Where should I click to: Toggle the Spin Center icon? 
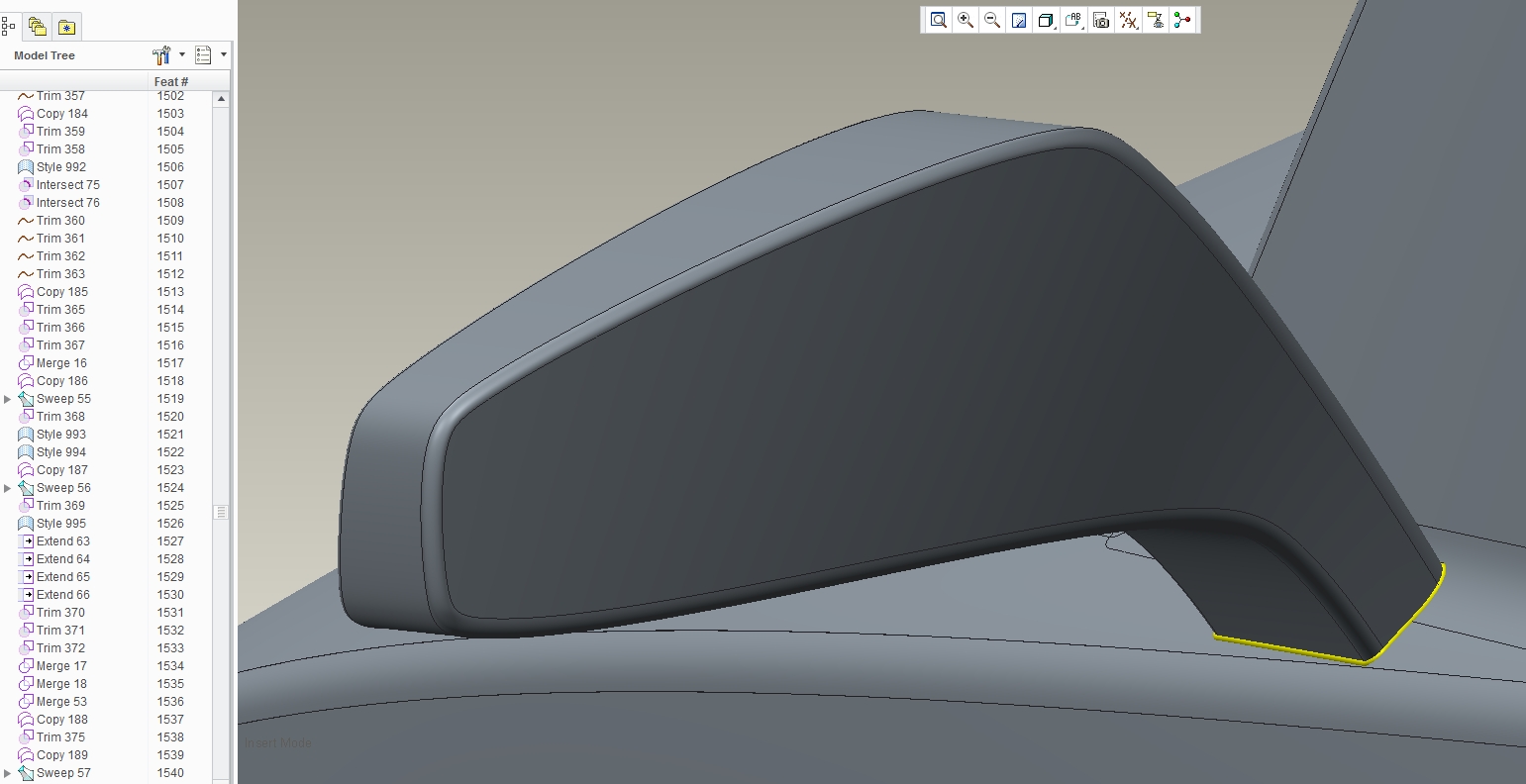point(1182,20)
